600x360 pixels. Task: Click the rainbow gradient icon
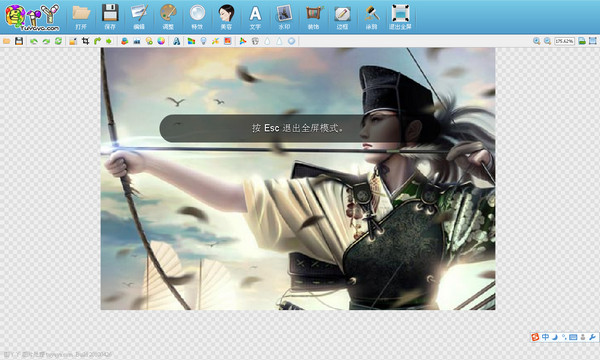(191, 41)
